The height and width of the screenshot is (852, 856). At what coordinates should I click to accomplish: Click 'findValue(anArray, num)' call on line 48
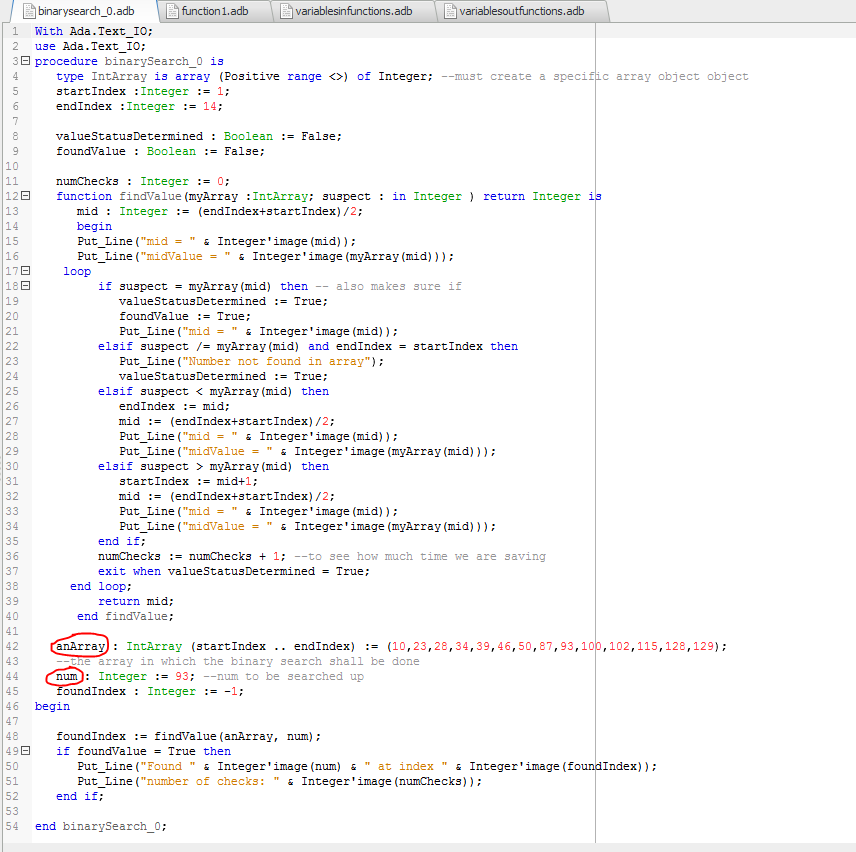tap(234, 736)
